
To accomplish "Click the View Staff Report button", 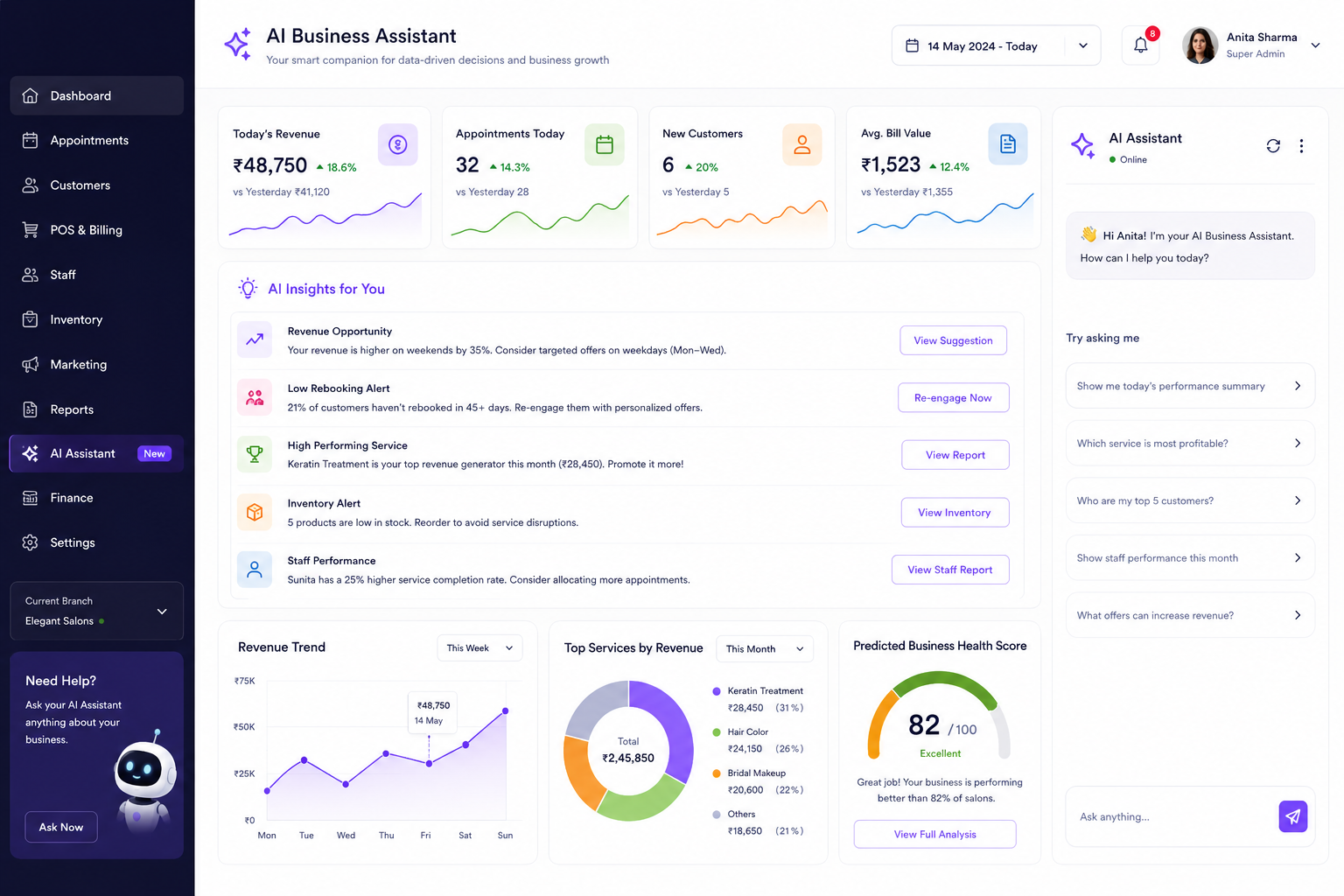I will click(950, 570).
